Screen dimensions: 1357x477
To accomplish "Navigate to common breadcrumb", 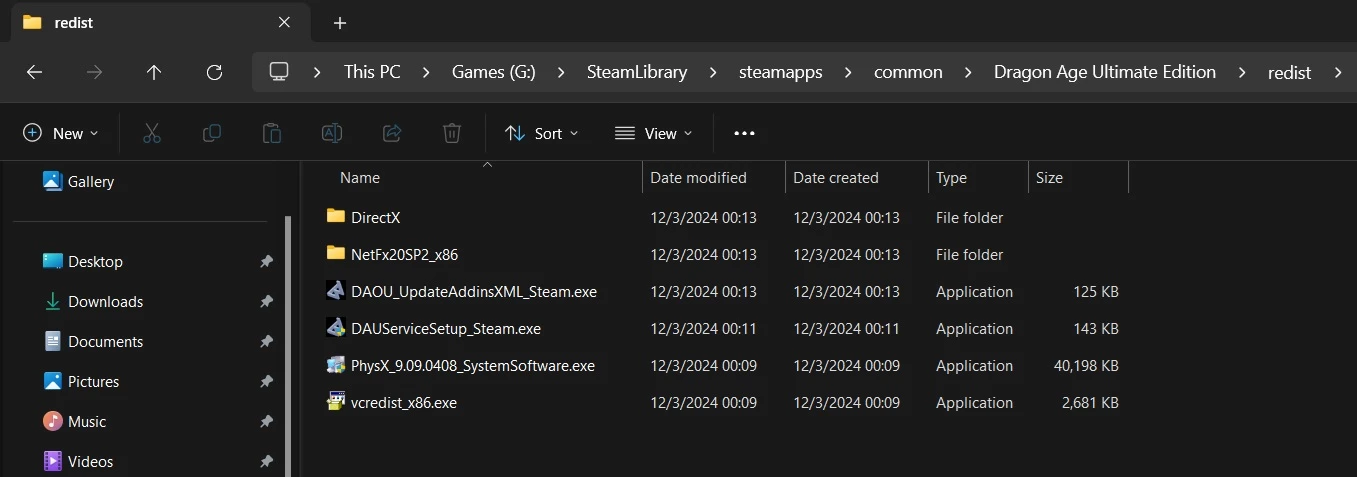I will [x=908, y=72].
